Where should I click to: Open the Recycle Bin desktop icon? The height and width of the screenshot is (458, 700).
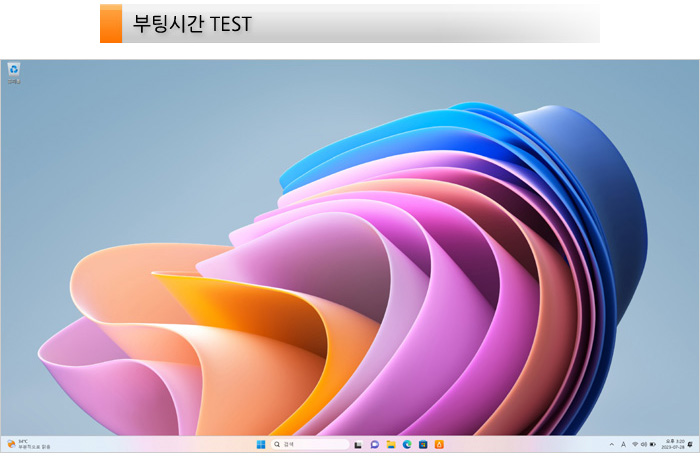[14, 73]
